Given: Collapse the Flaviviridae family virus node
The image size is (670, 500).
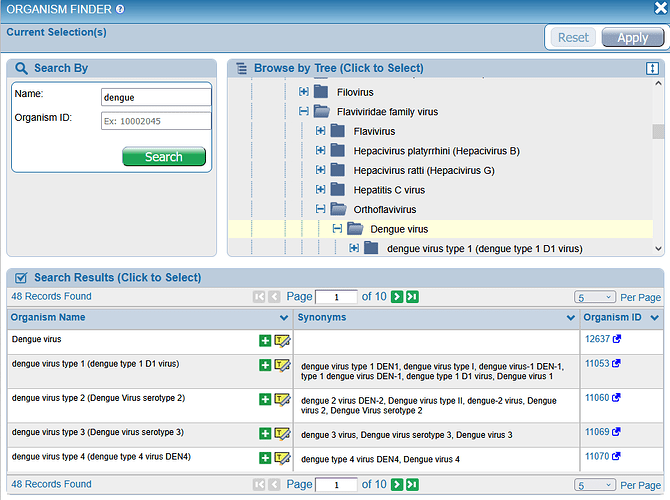Looking at the screenshot, I should (x=304, y=112).
